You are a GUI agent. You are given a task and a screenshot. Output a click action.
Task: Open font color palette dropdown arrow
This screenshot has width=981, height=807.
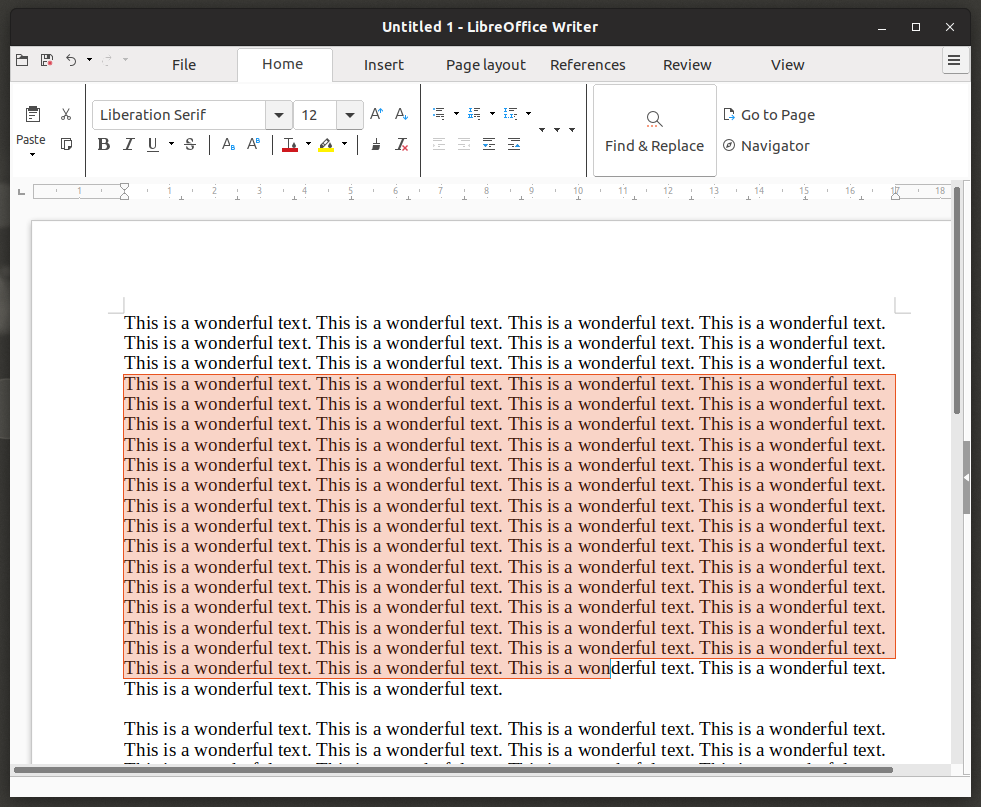coord(308,145)
